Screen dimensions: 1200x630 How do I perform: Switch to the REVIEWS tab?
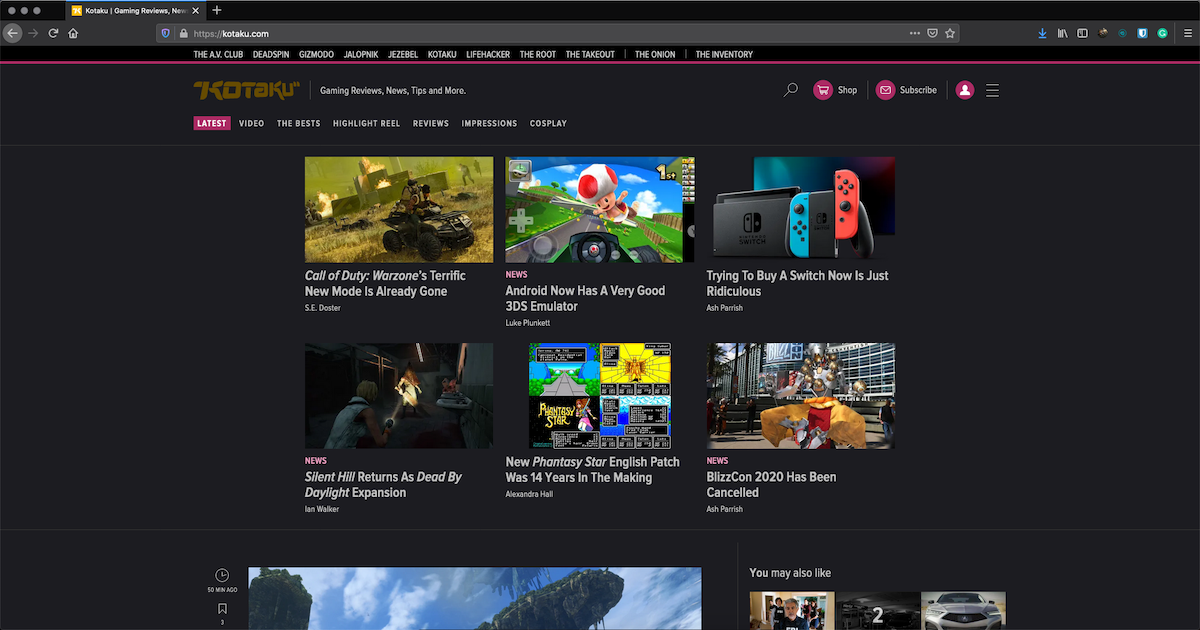(x=430, y=123)
